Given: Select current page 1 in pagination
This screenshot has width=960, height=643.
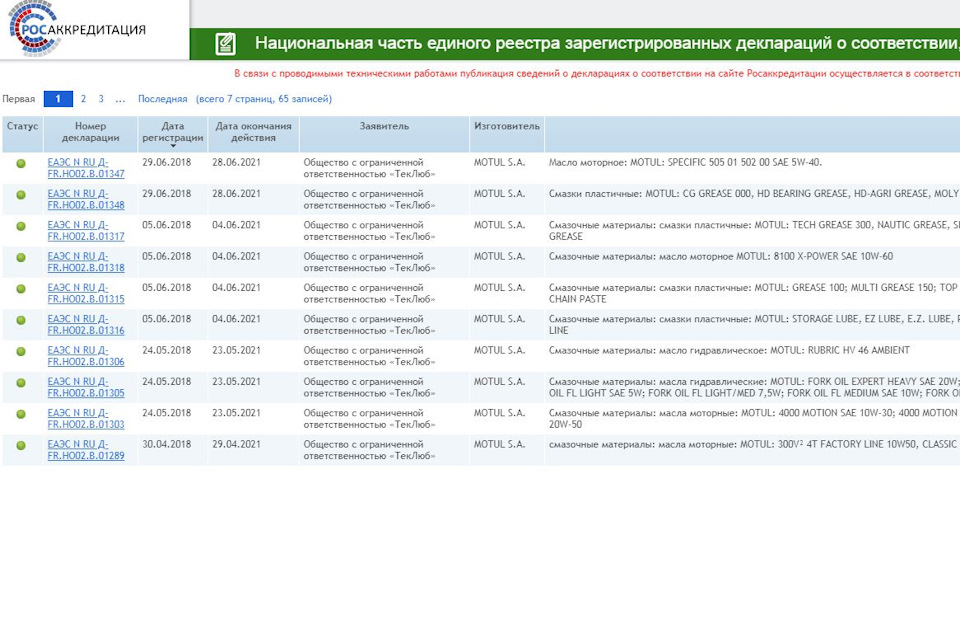Looking at the screenshot, I should tap(58, 99).
